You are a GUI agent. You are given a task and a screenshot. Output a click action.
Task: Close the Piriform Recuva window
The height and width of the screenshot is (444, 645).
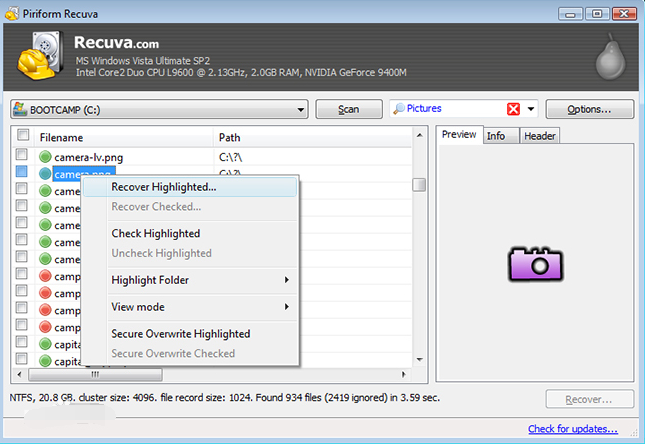[x=624, y=14]
